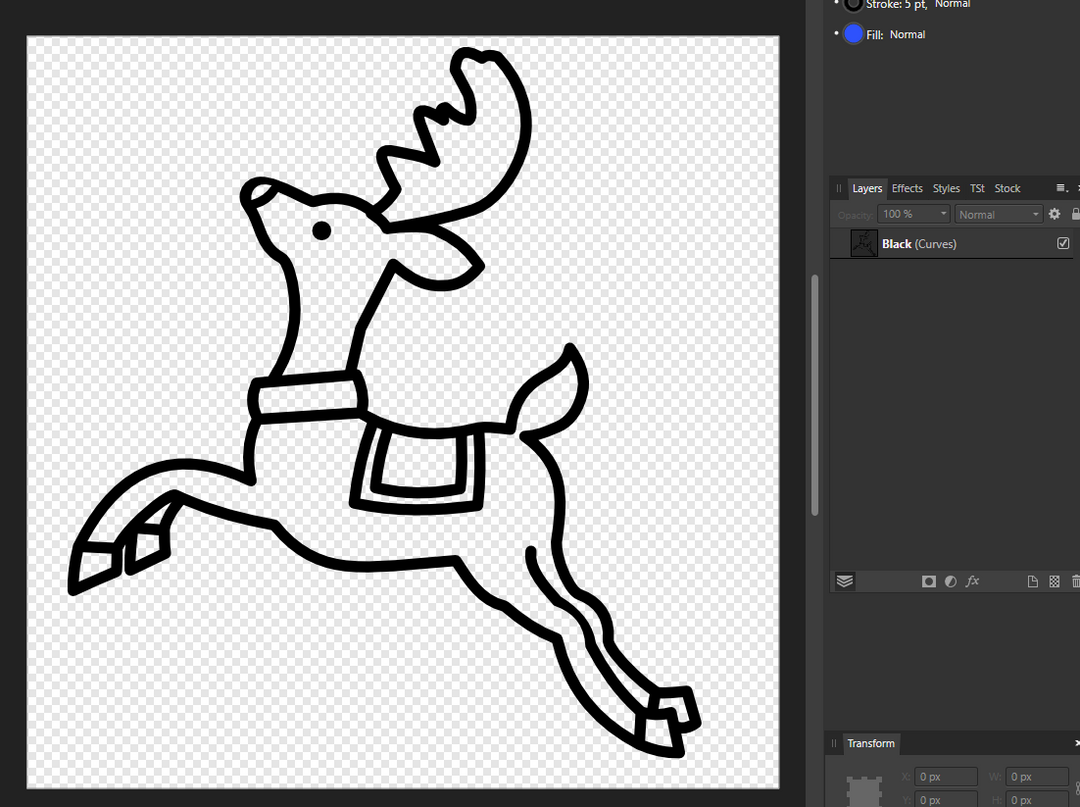This screenshot has height=807, width=1080.
Task: Click the Stroke swatch toggle marker
Action: tap(837, 5)
